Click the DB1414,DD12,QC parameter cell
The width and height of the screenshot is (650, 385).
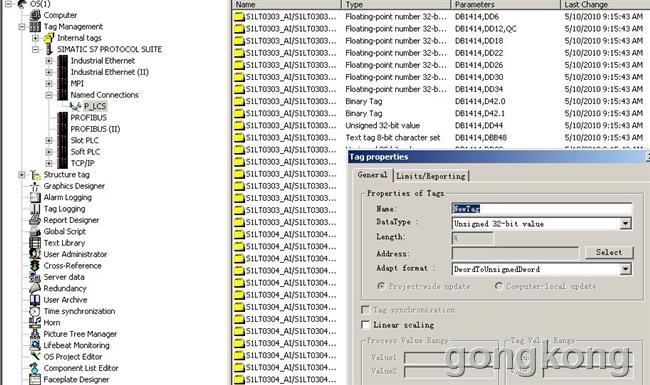coord(485,29)
